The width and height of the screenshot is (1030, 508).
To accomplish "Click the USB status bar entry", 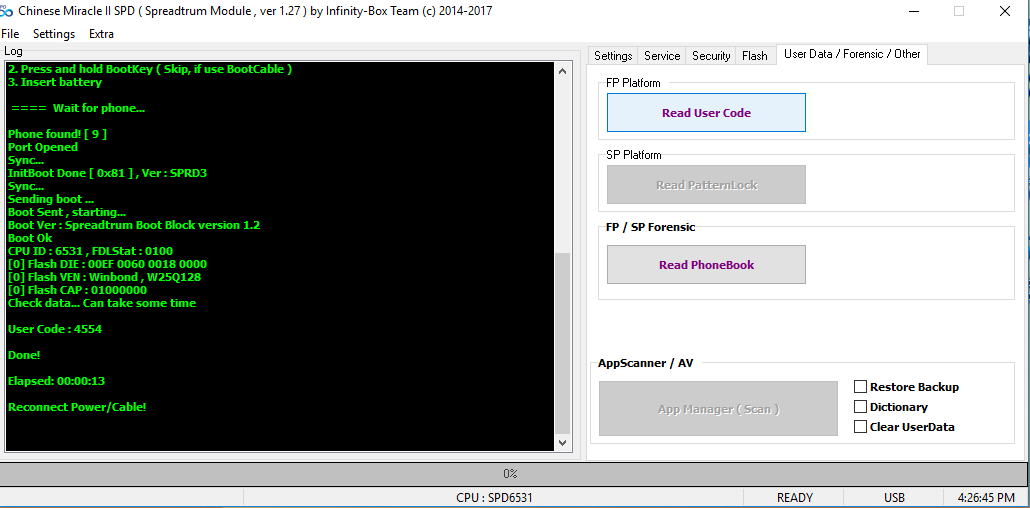I will (x=894, y=497).
